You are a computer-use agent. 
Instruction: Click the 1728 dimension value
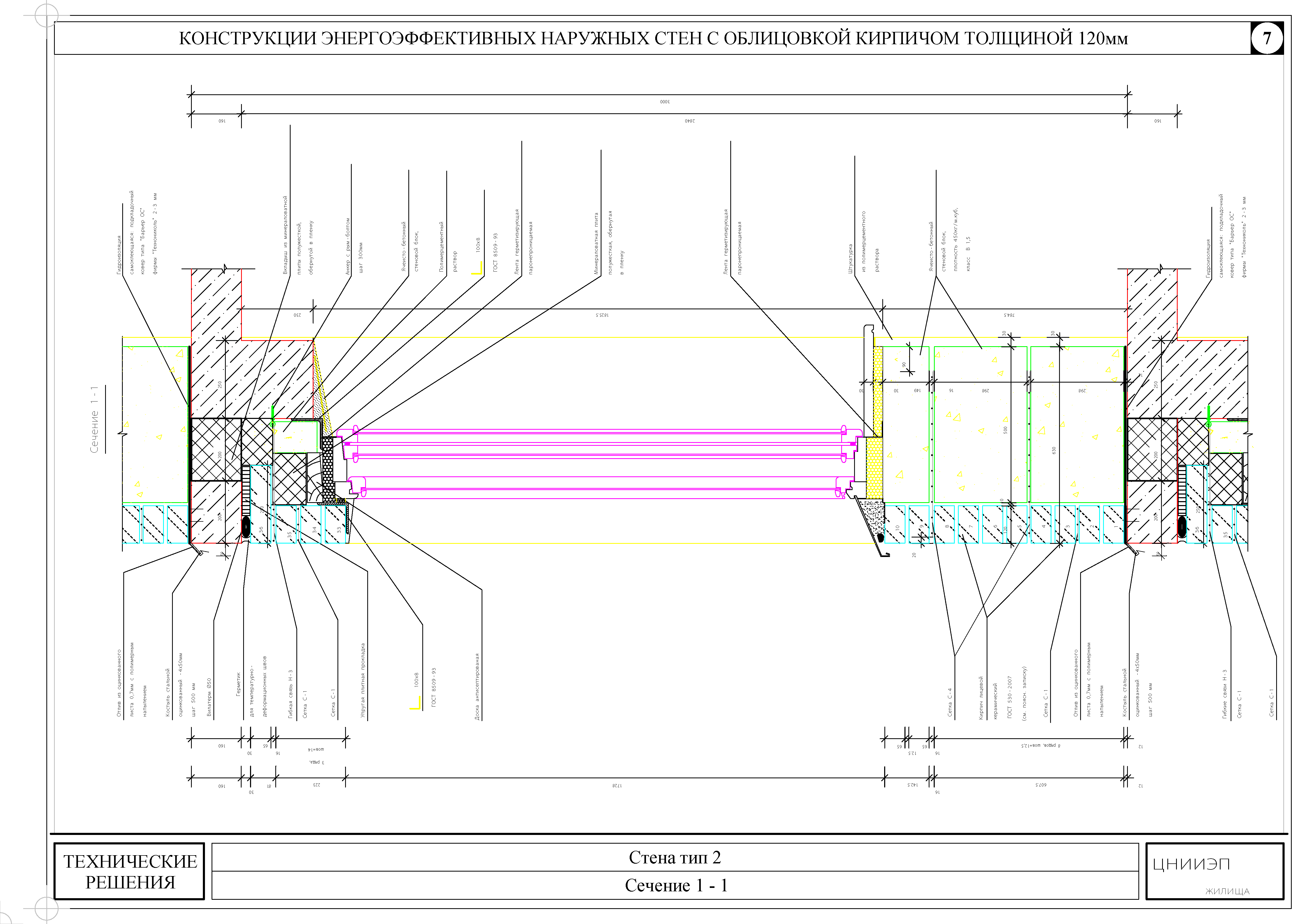[617, 786]
